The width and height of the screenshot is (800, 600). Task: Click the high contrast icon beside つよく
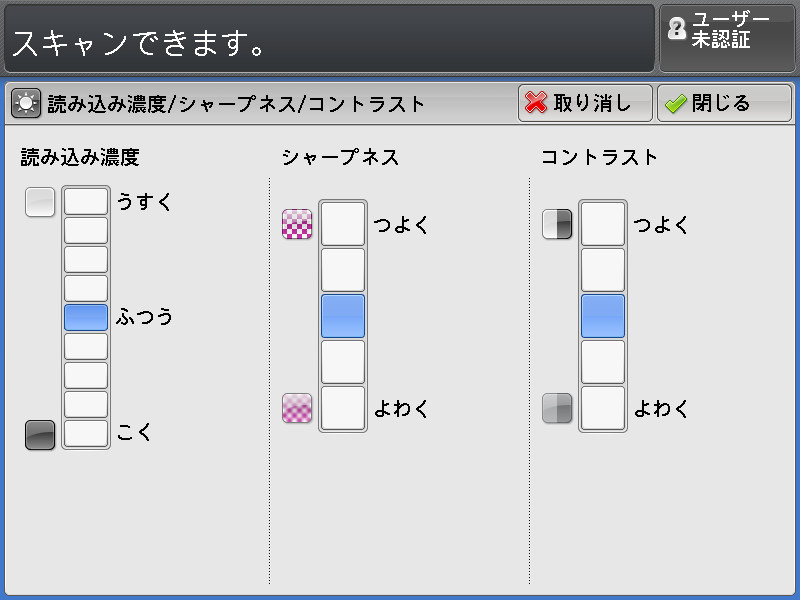tap(557, 224)
